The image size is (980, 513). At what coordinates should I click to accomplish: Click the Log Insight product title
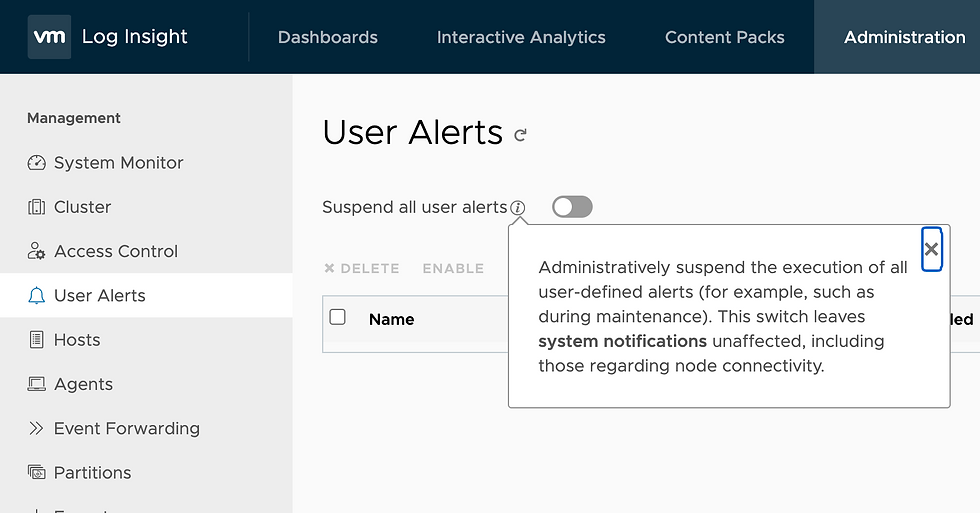[x=134, y=37]
